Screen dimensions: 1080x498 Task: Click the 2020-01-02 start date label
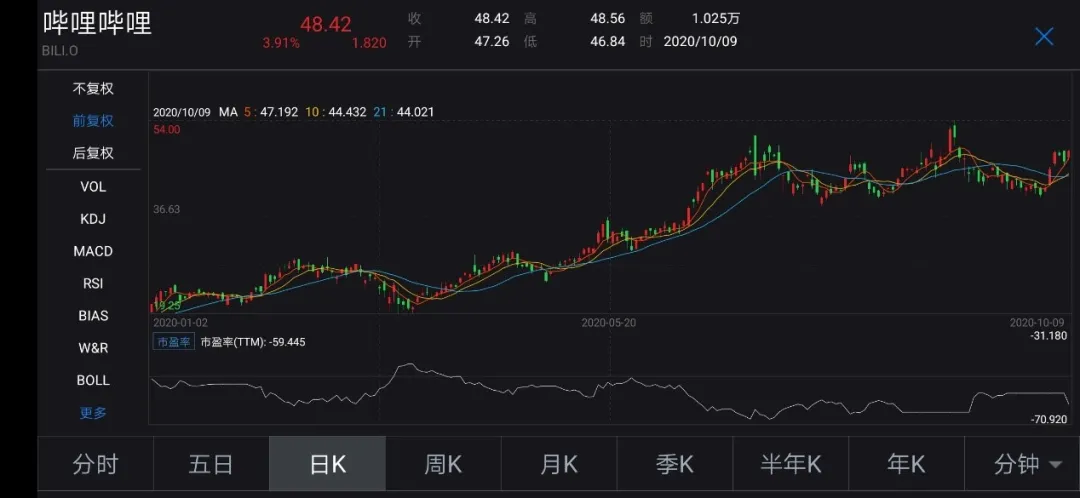tap(180, 322)
